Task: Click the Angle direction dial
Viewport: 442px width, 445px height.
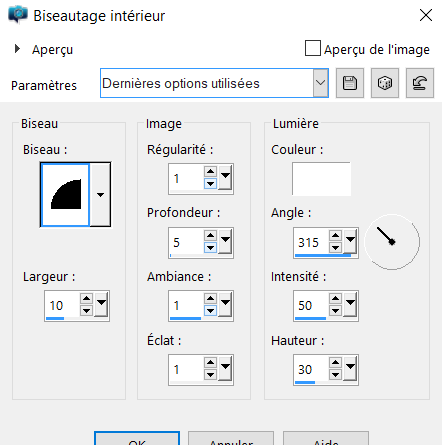Action: (x=392, y=242)
